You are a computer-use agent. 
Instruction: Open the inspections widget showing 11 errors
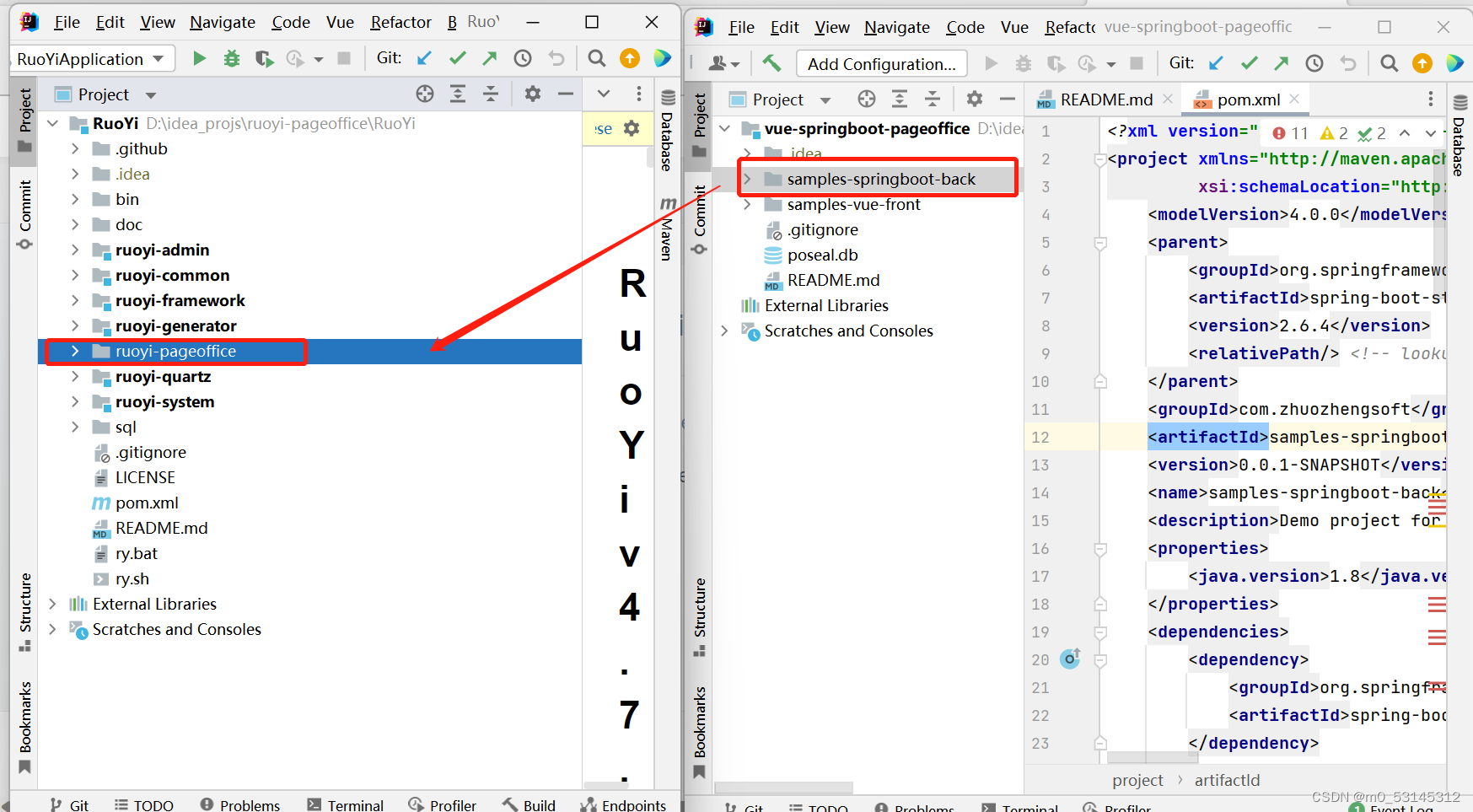1288,132
